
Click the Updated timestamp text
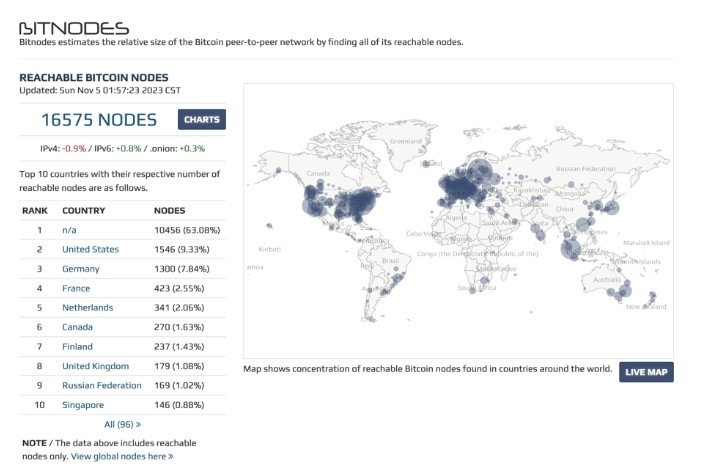pyautogui.click(x=100, y=90)
